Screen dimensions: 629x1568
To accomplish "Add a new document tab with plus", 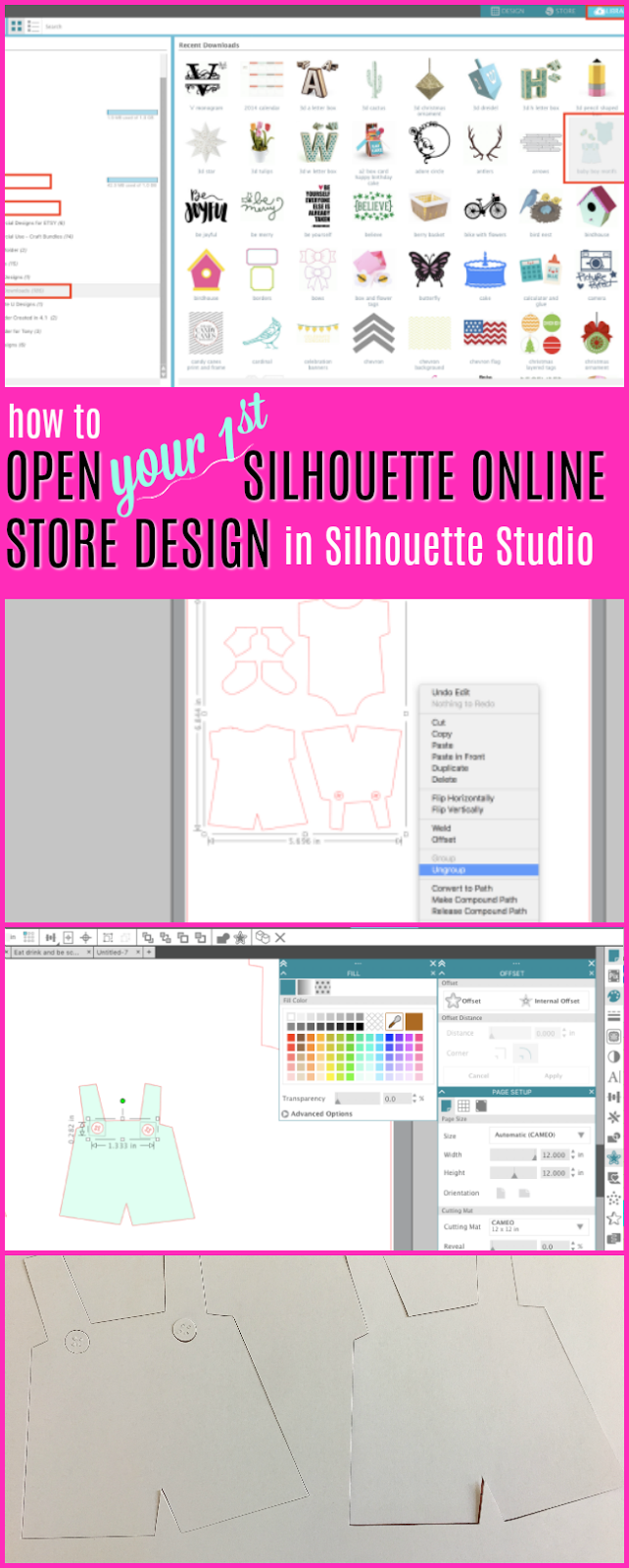I will pos(150,952).
